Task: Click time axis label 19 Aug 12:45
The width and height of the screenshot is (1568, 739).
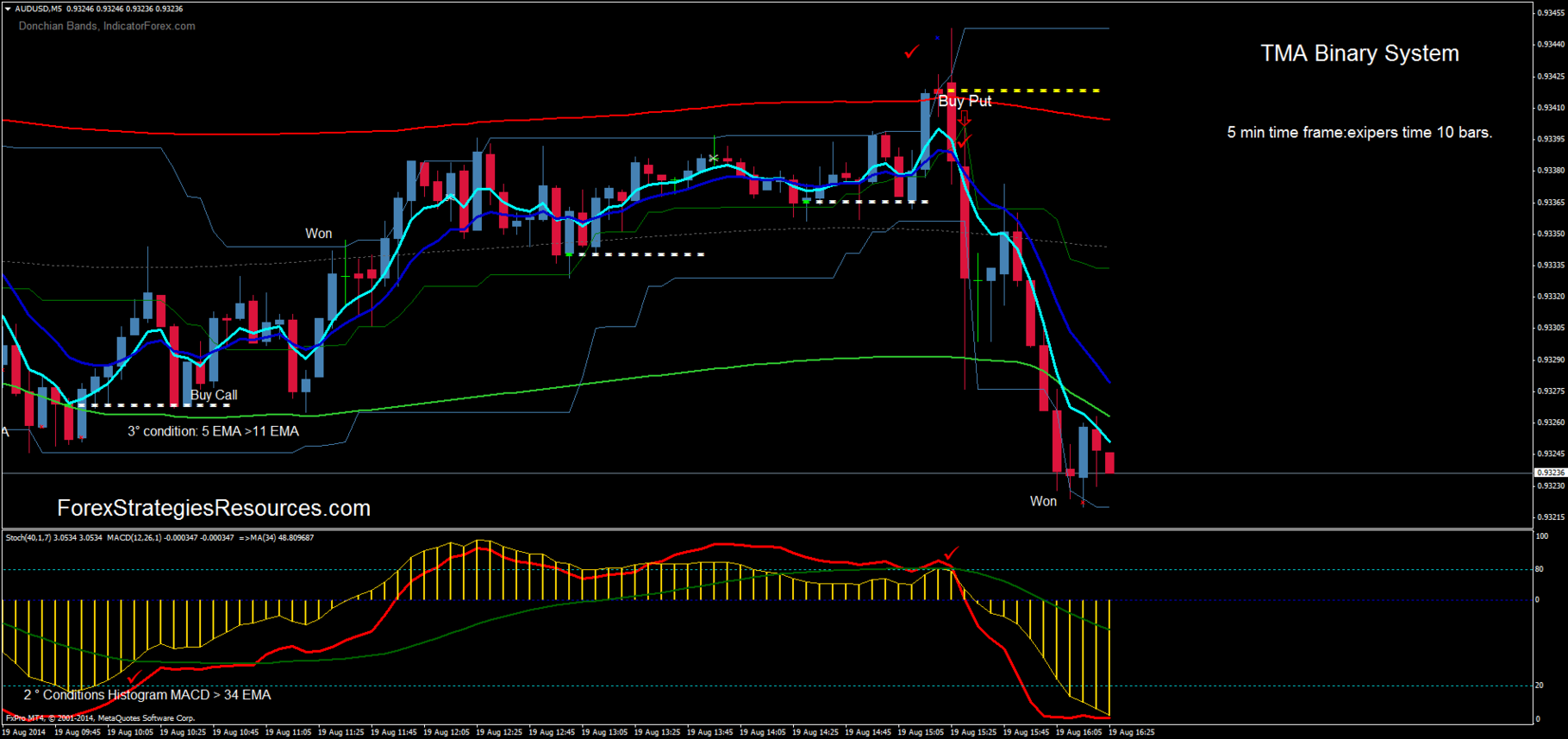Action: [x=552, y=732]
